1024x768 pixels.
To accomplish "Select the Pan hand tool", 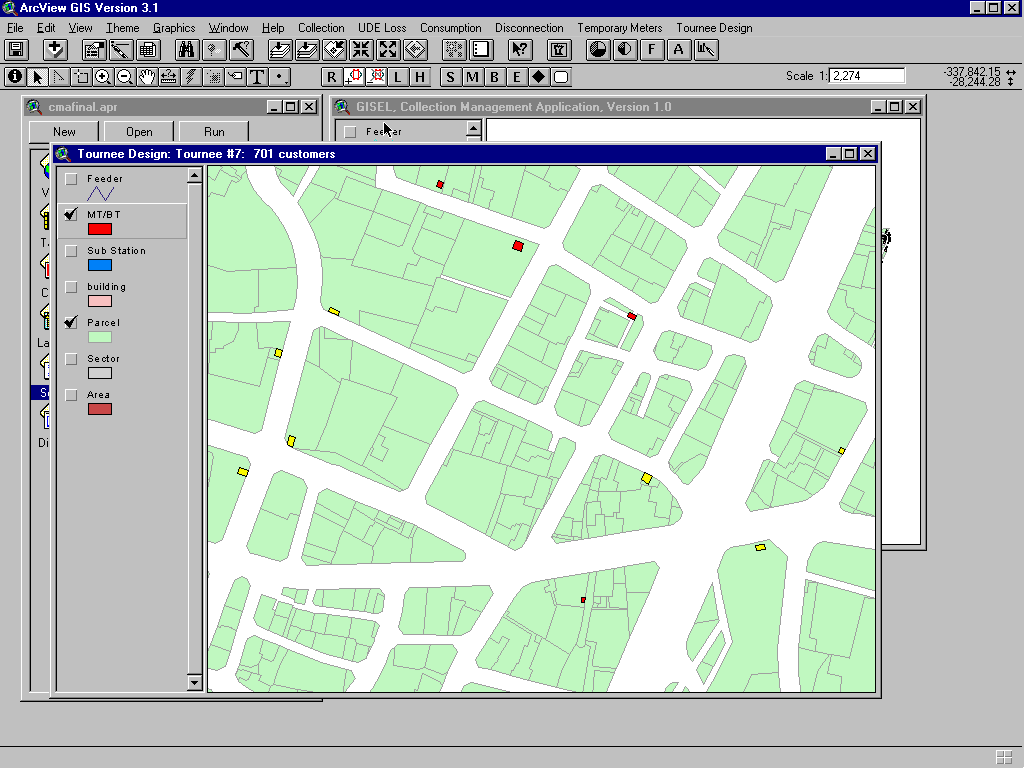I will 147,77.
